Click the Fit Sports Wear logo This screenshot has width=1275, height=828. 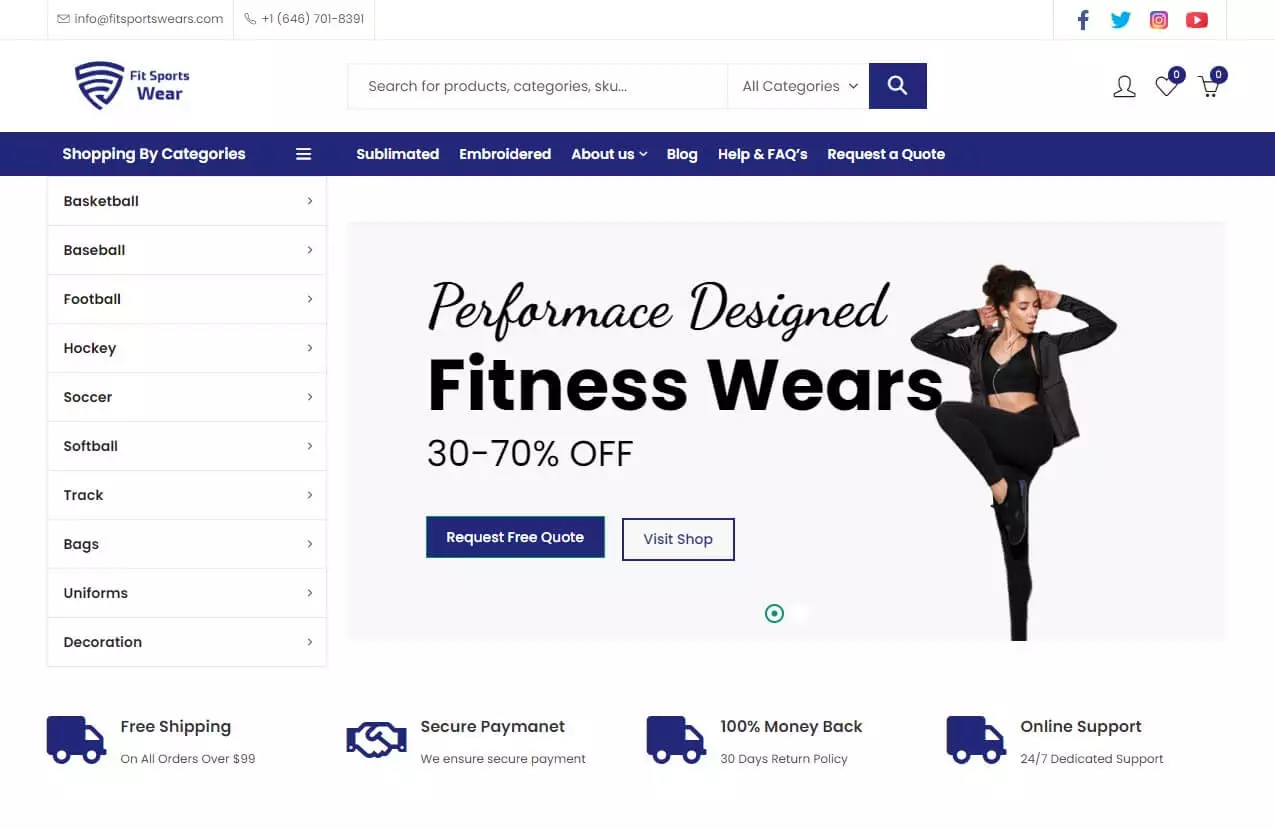pyautogui.click(x=132, y=85)
